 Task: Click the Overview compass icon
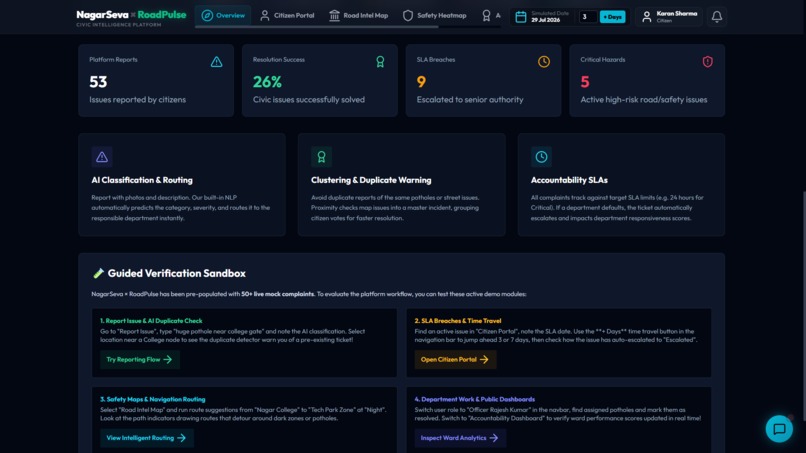click(x=207, y=15)
